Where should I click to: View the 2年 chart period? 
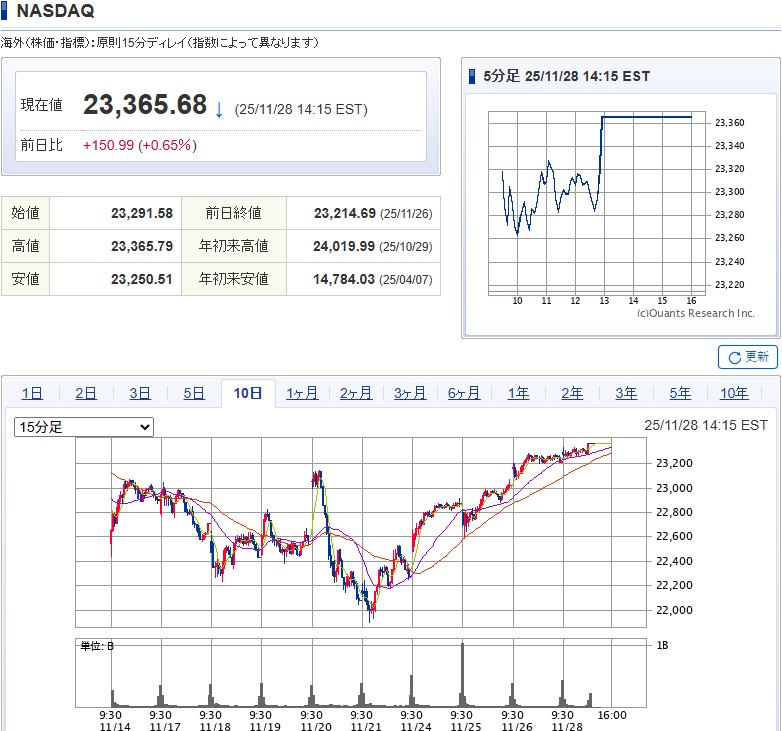point(572,394)
